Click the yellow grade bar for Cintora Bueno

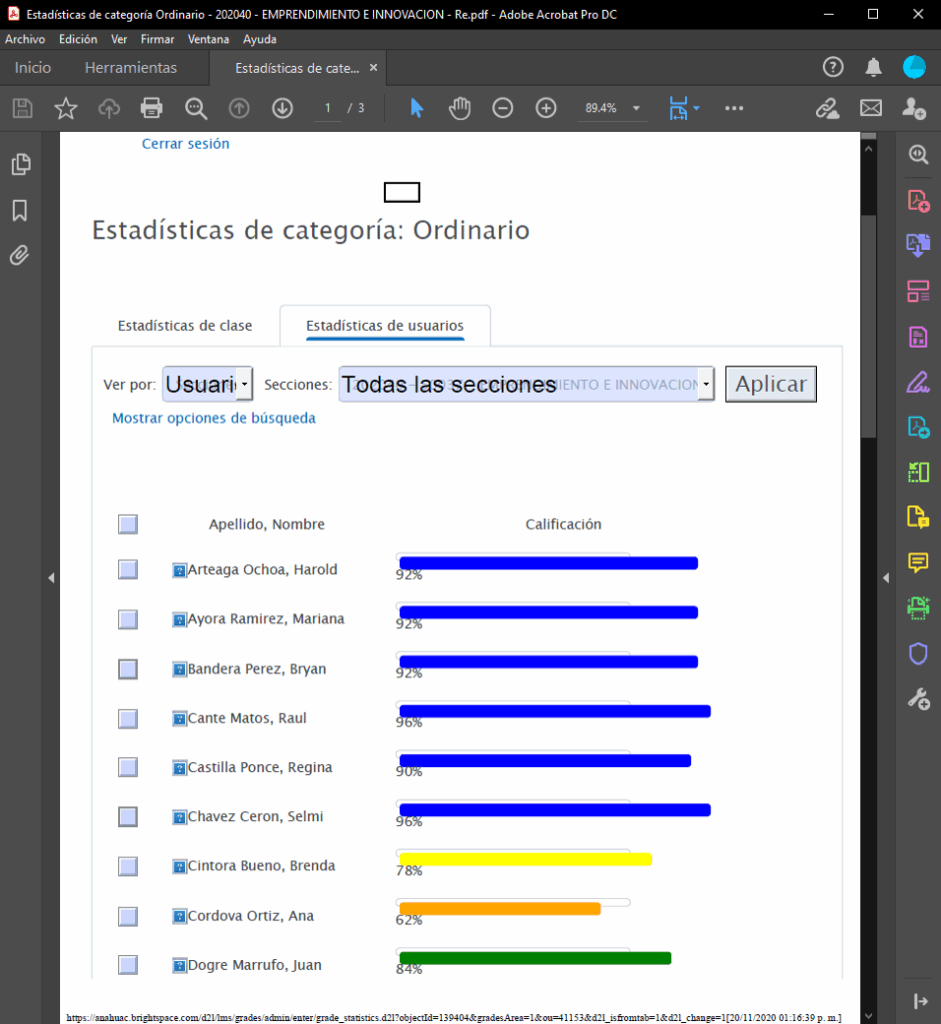(525, 859)
